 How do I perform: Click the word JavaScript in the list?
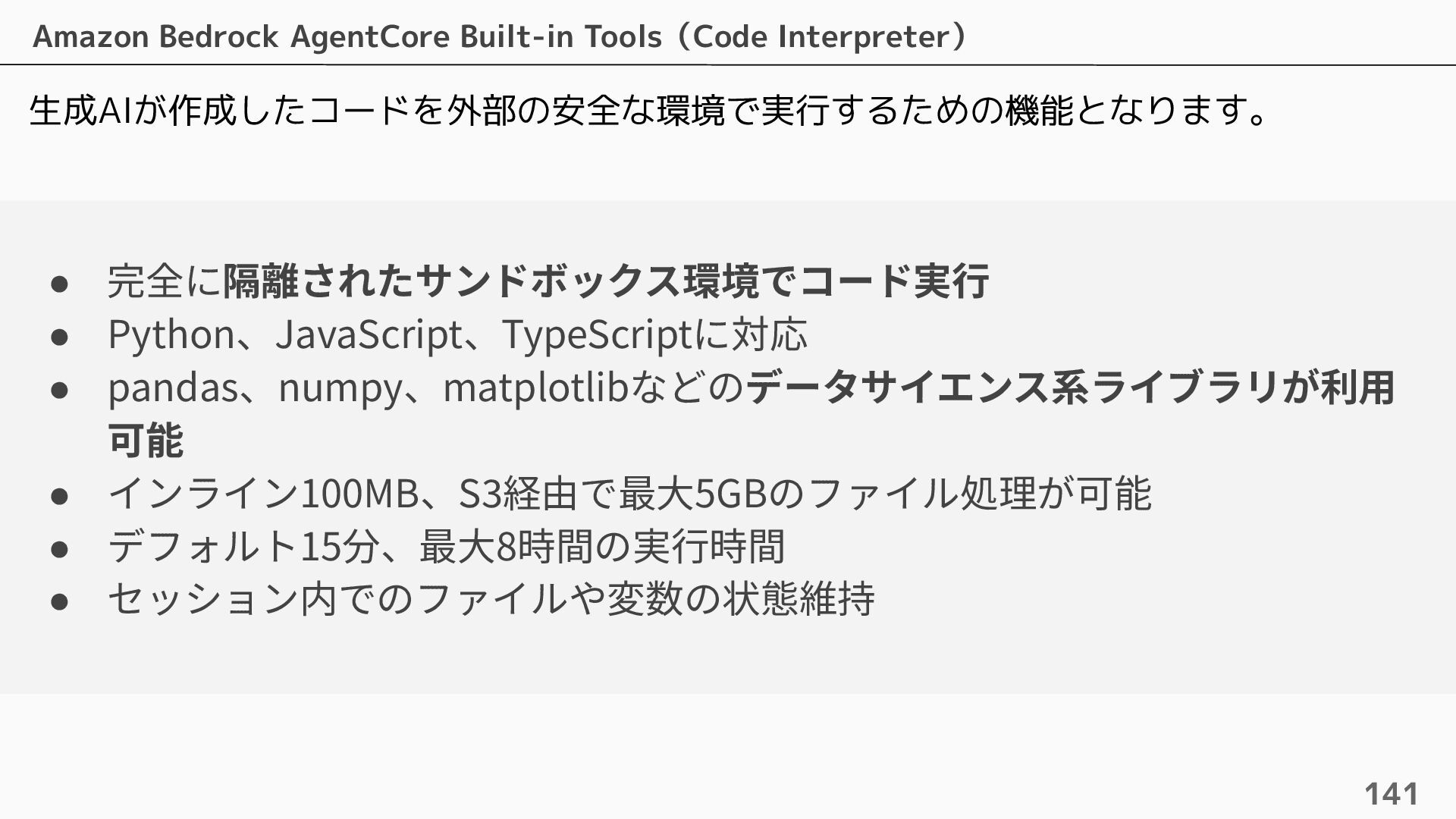point(369,334)
